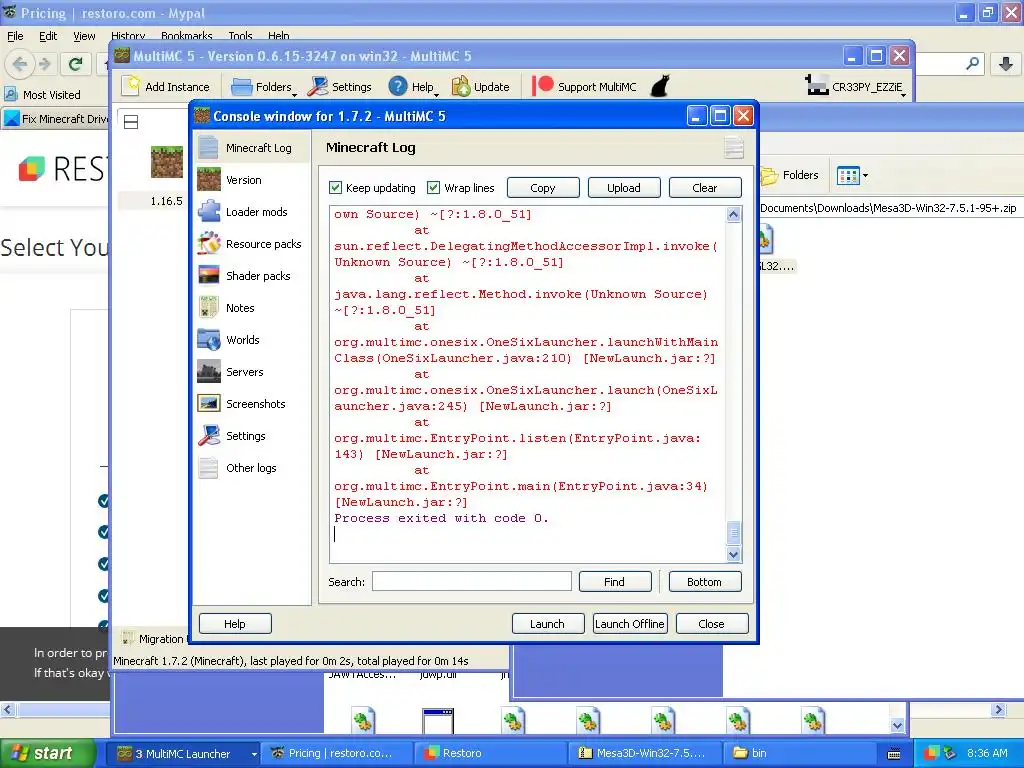Switch to Restoro taskbar item

(493, 754)
